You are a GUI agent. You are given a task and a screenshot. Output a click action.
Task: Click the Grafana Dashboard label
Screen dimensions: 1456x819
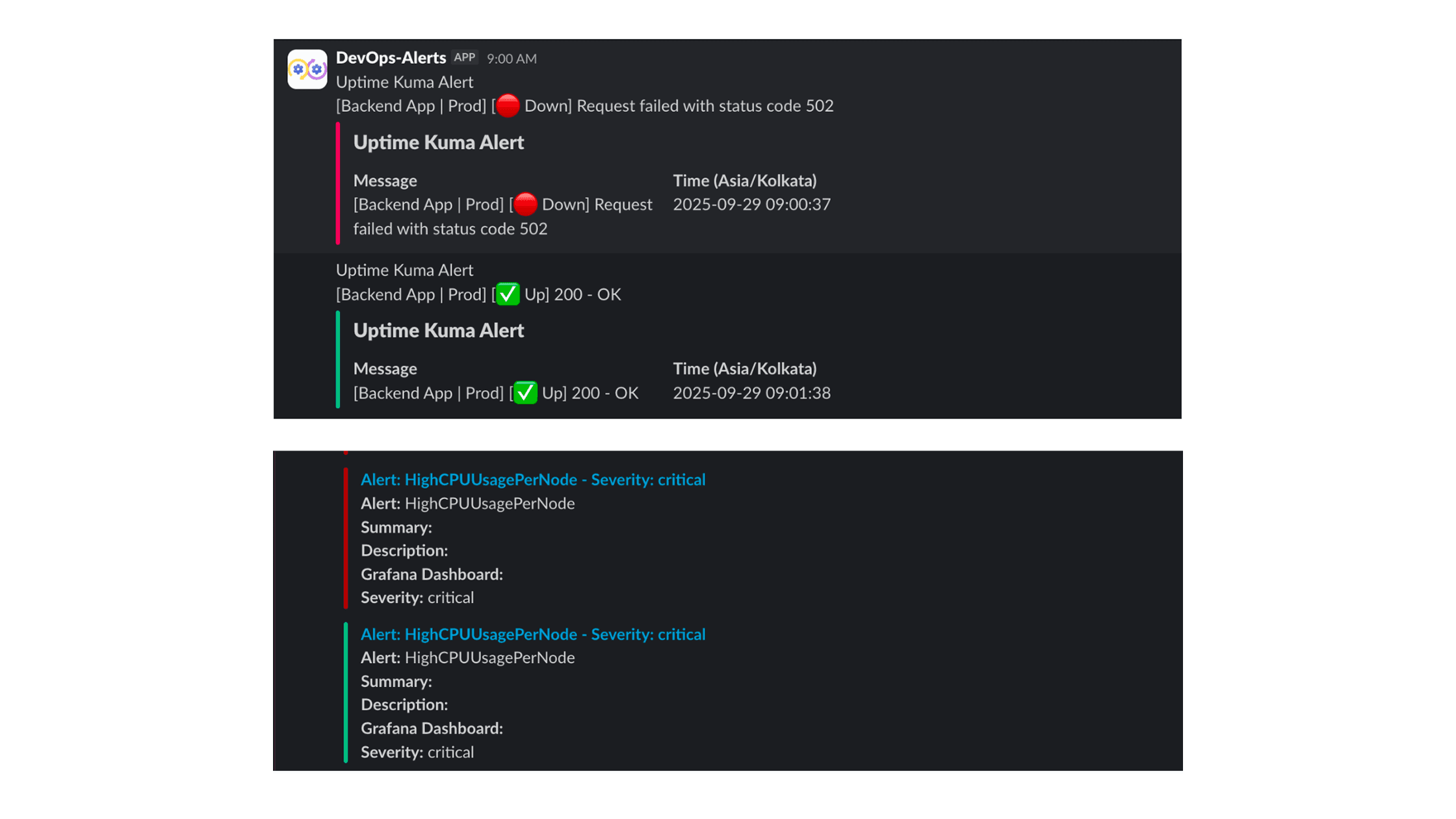(432, 574)
